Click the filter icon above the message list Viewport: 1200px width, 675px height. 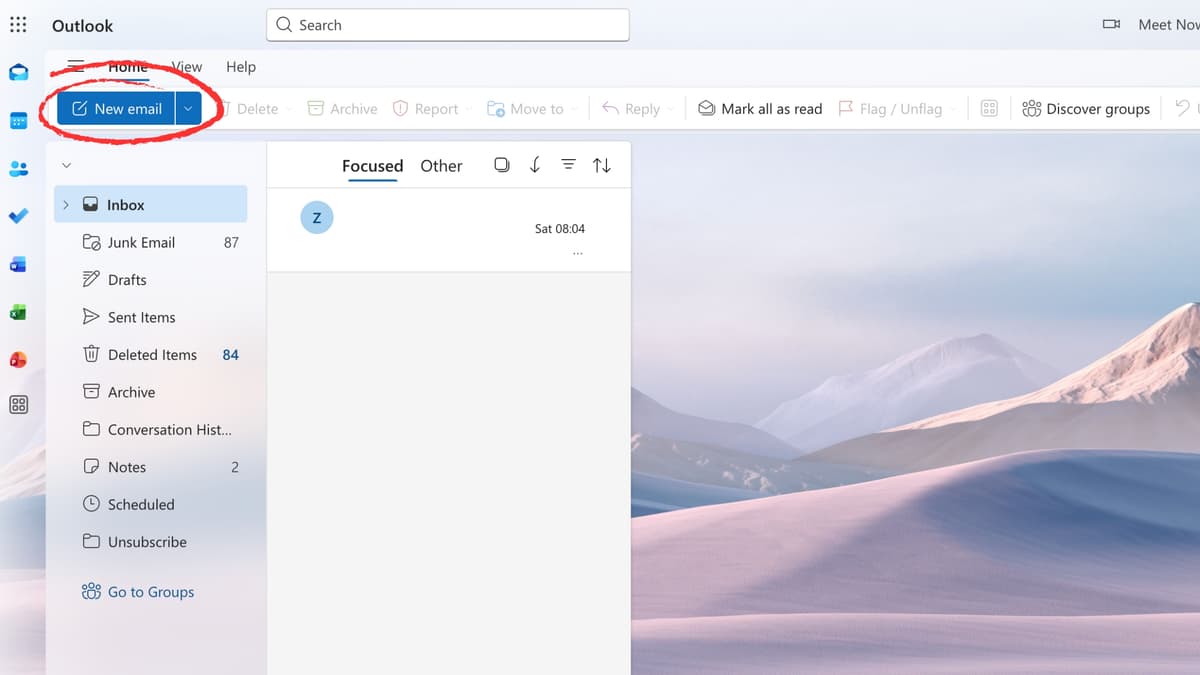[568, 165]
